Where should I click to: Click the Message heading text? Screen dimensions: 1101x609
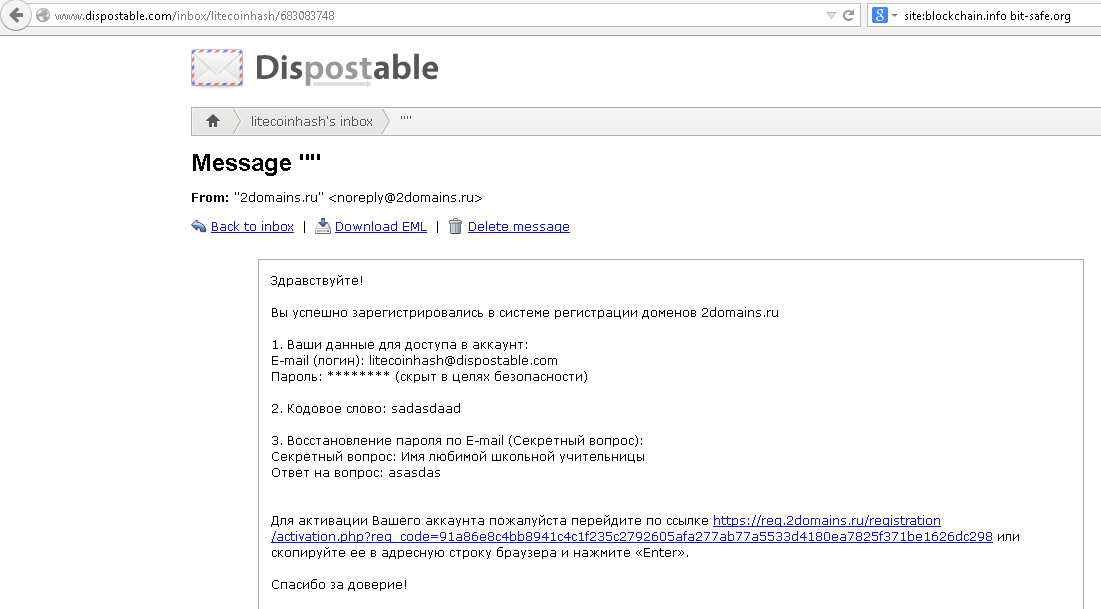pos(256,163)
